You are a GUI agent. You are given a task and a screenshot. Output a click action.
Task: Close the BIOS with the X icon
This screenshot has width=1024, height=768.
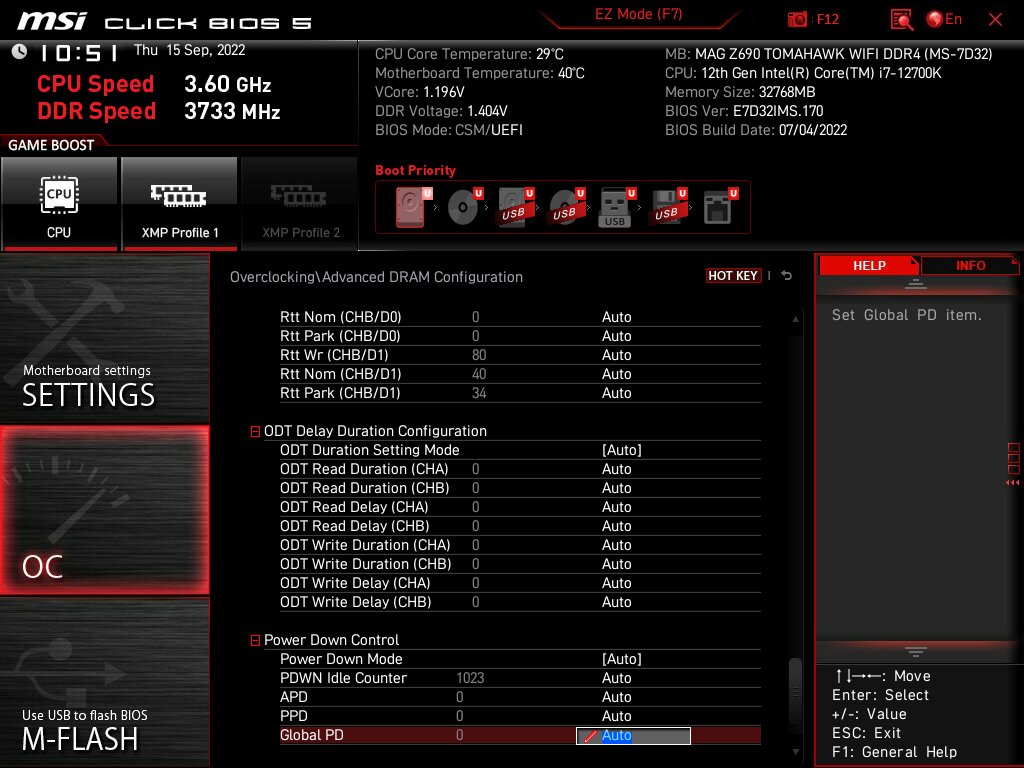click(x=995, y=20)
